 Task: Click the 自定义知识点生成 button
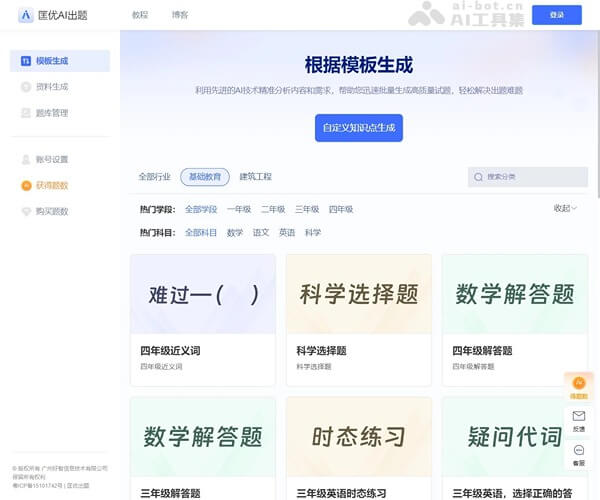(358, 128)
